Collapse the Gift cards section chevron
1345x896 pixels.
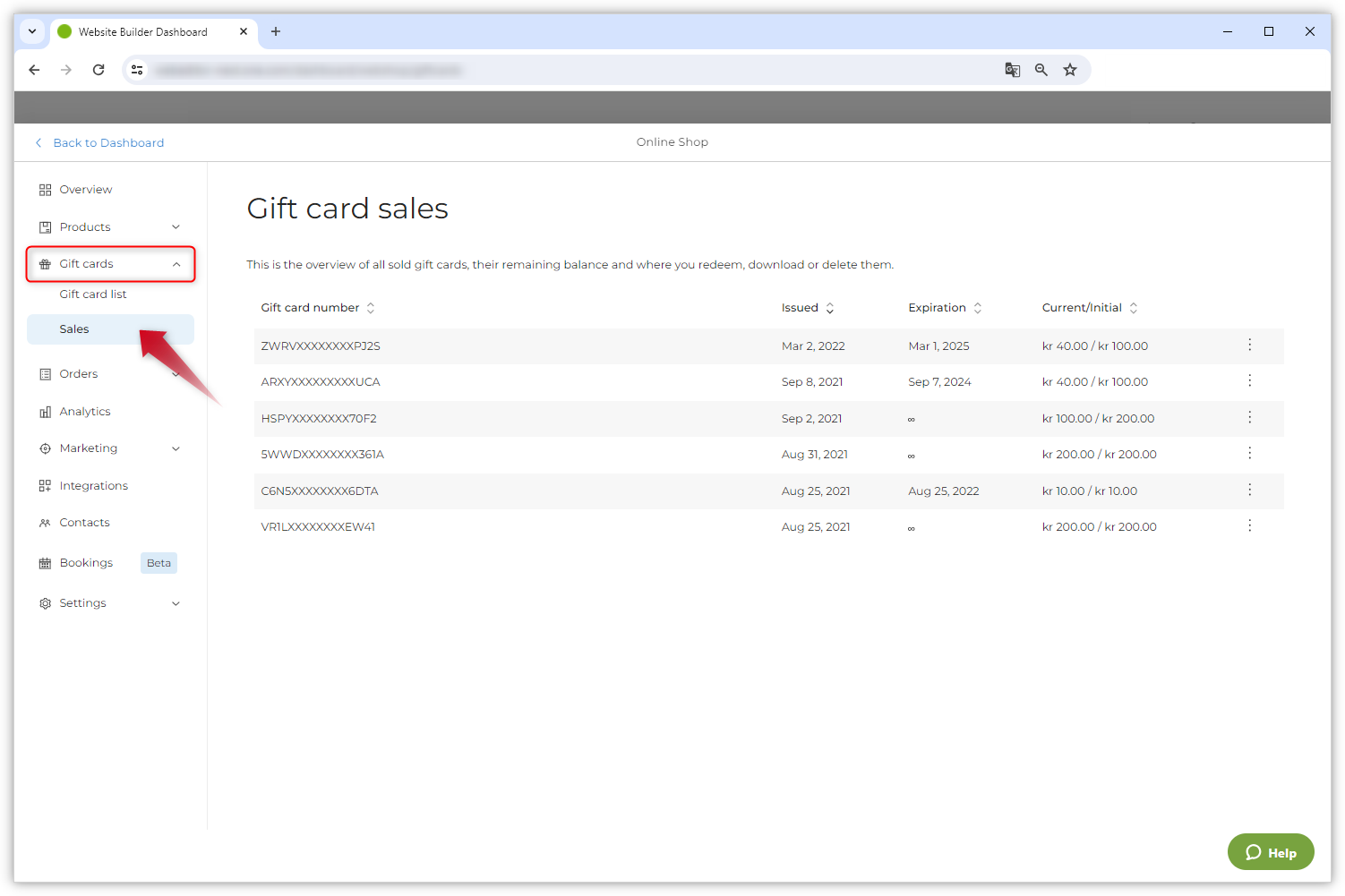point(176,263)
